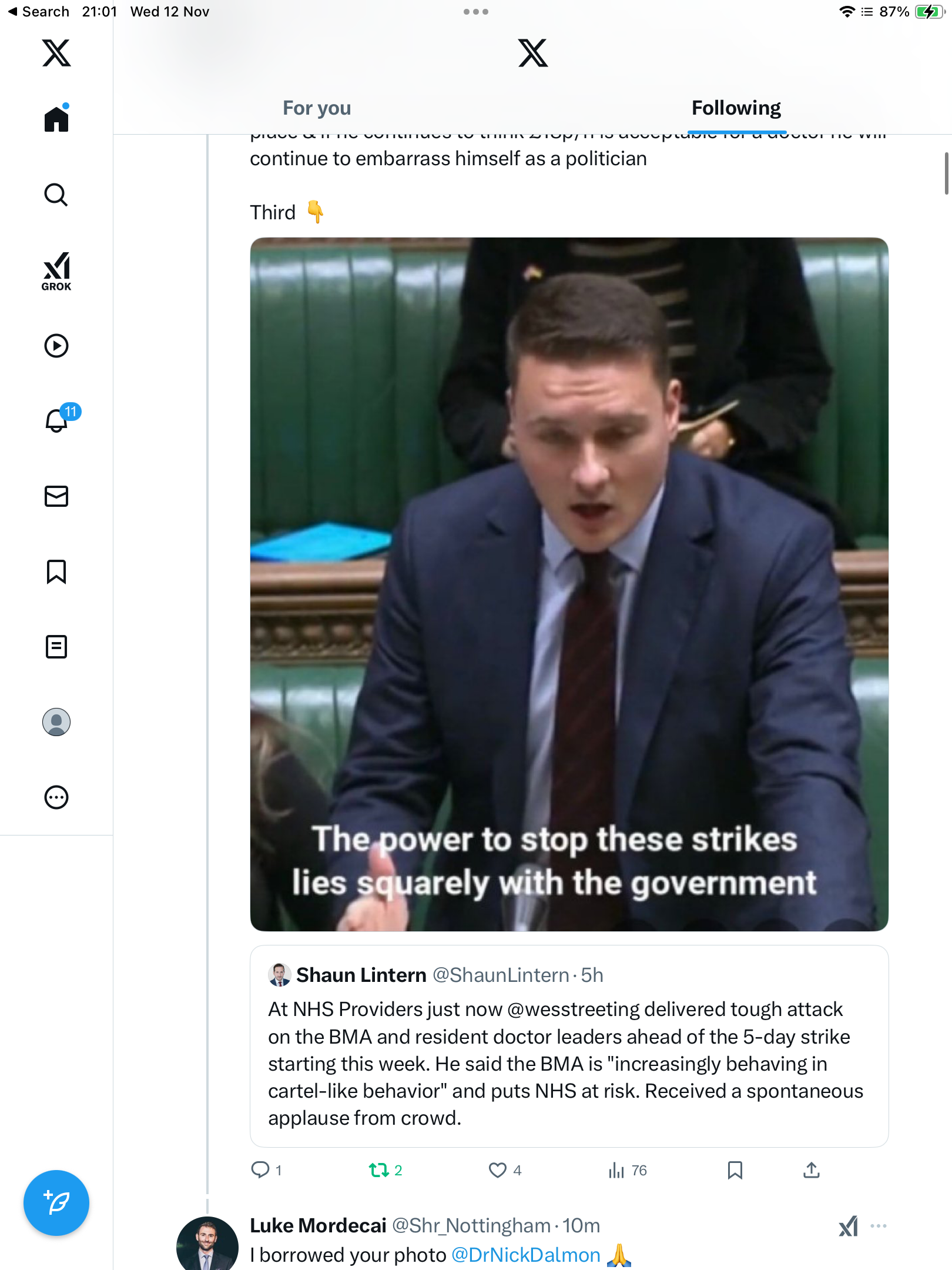Open Bookmarks in the left sidebar
The width and height of the screenshot is (952, 1270).
56,571
